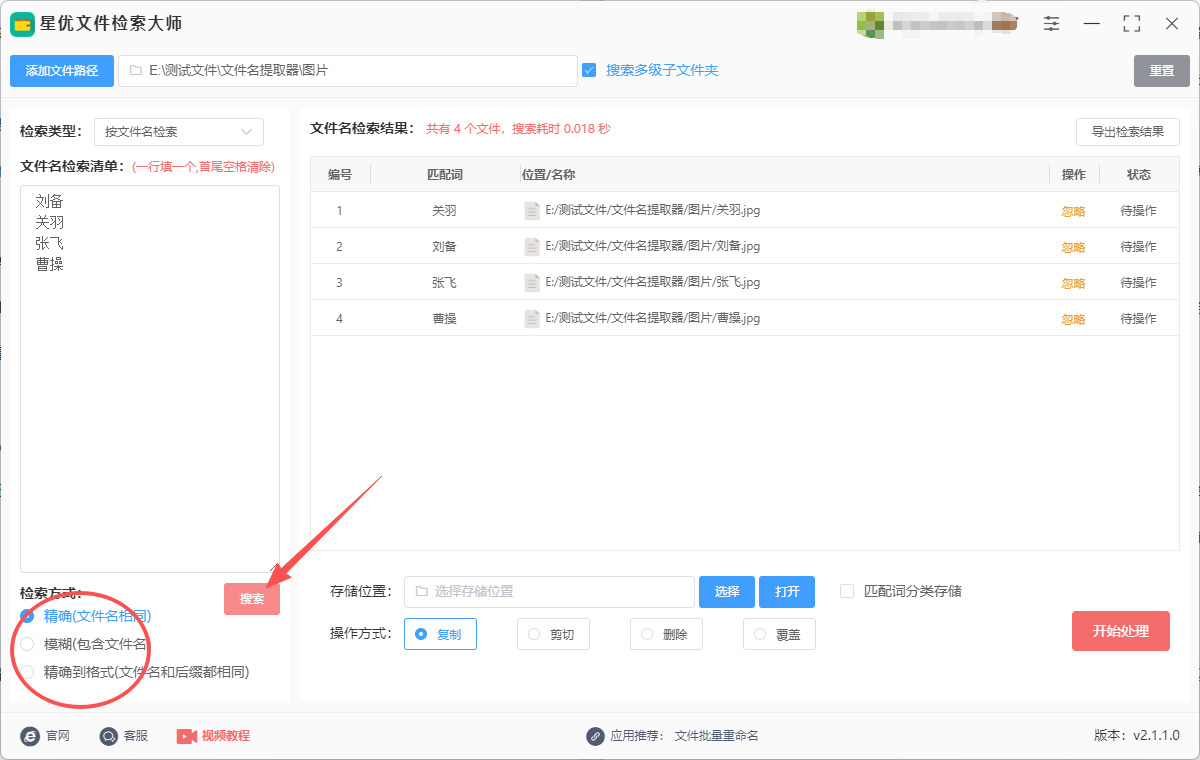Click 忽略 for the 关羽 row
Screen dimensions: 1200x760
(x=1073, y=211)
